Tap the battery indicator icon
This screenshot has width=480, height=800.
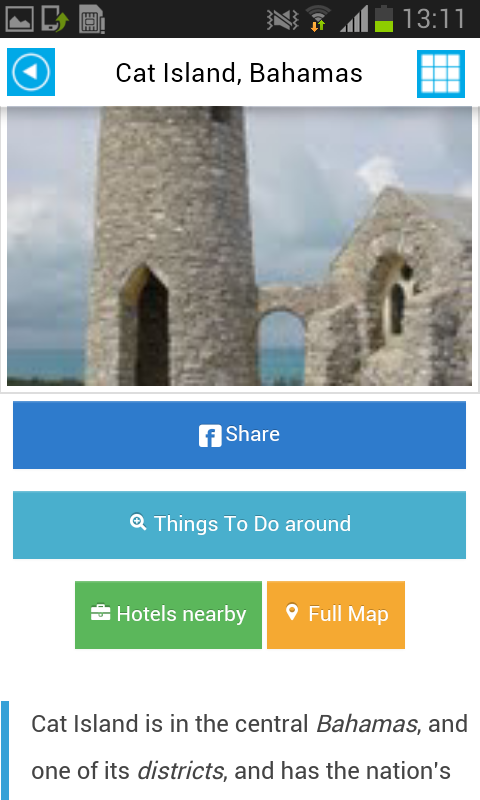click(384, 19)
